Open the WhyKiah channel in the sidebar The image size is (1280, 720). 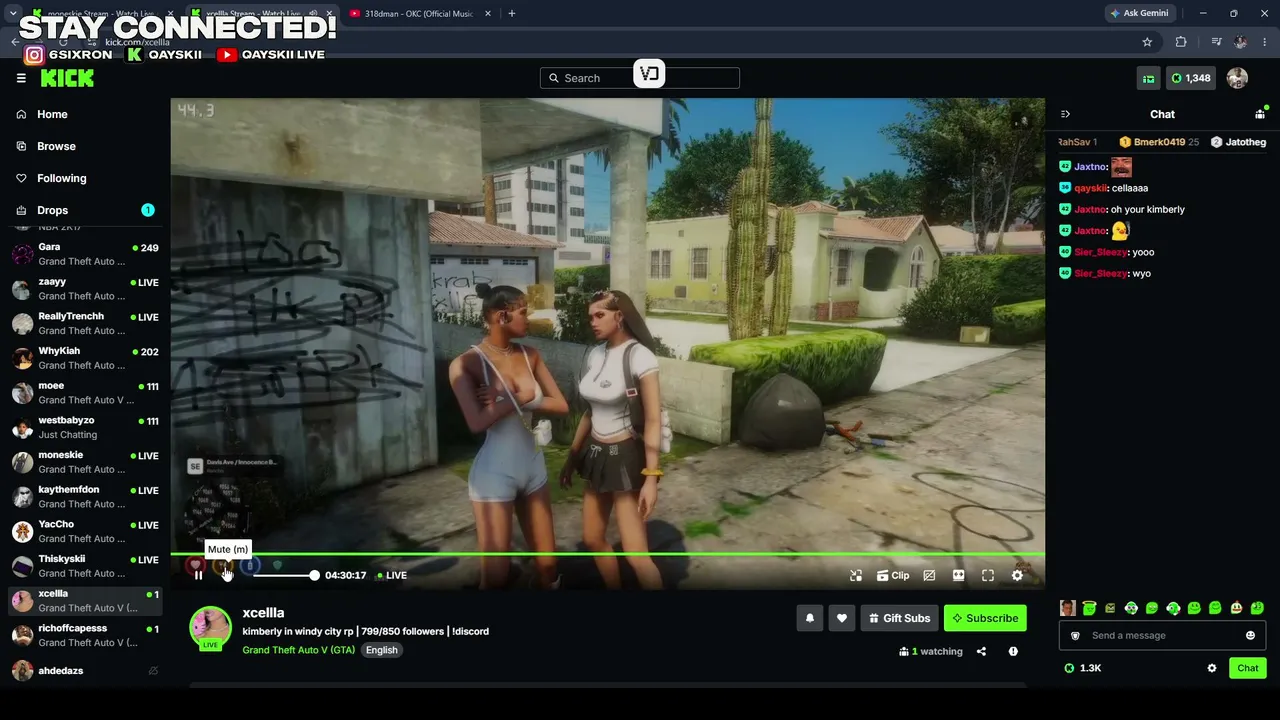(x=85, y=358)
